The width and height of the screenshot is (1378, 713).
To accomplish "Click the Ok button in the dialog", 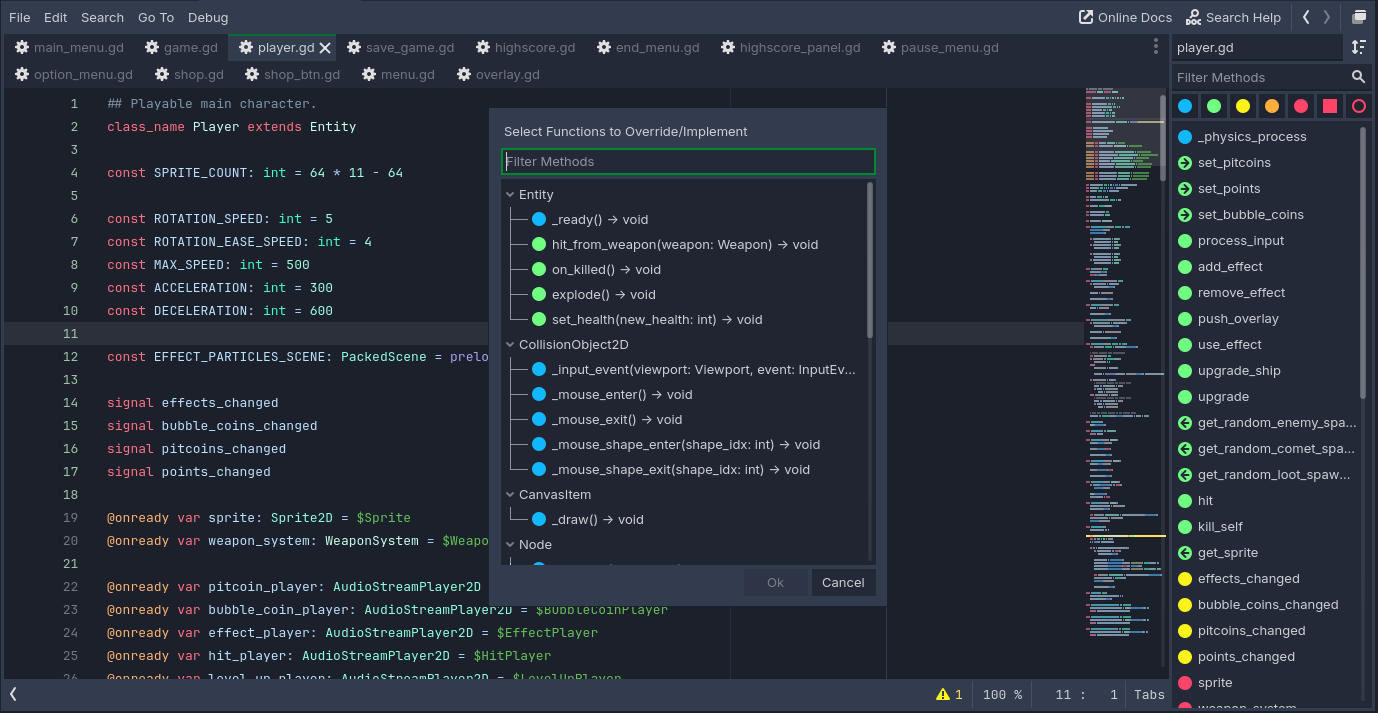I will (775, 582).
